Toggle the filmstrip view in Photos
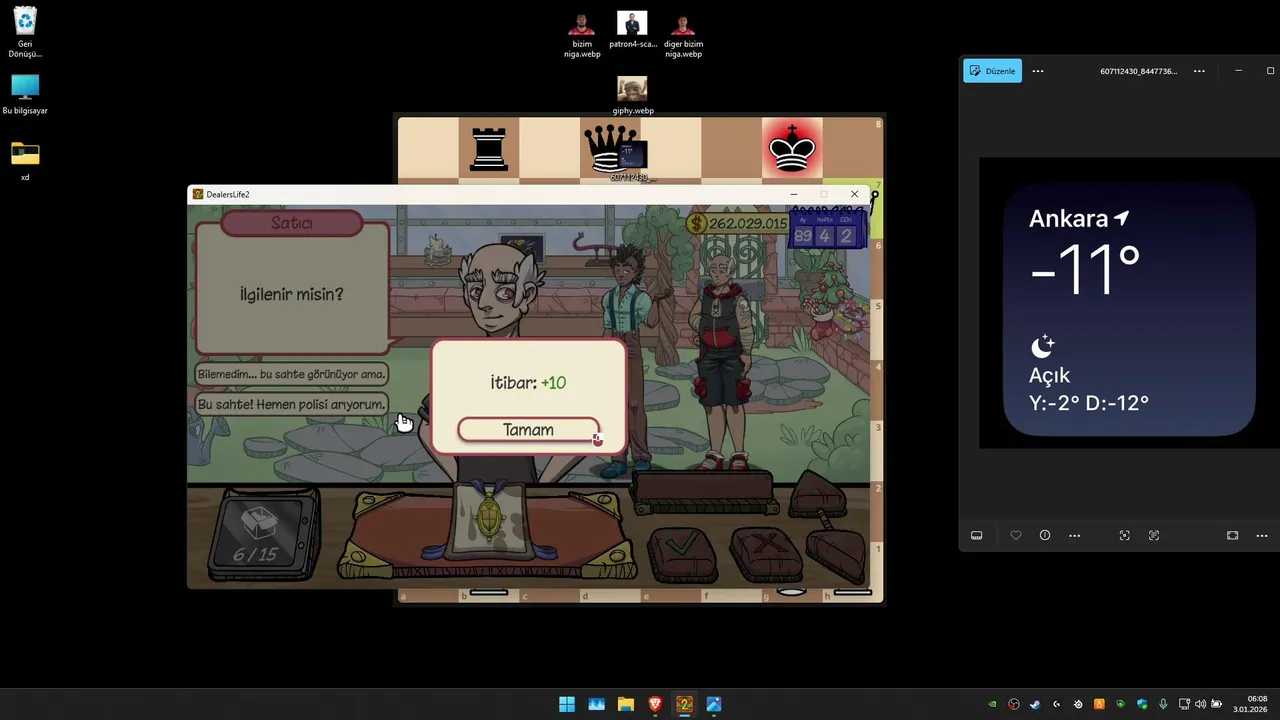The width and height of the screenshot is (1280, 720). point(977,536)
